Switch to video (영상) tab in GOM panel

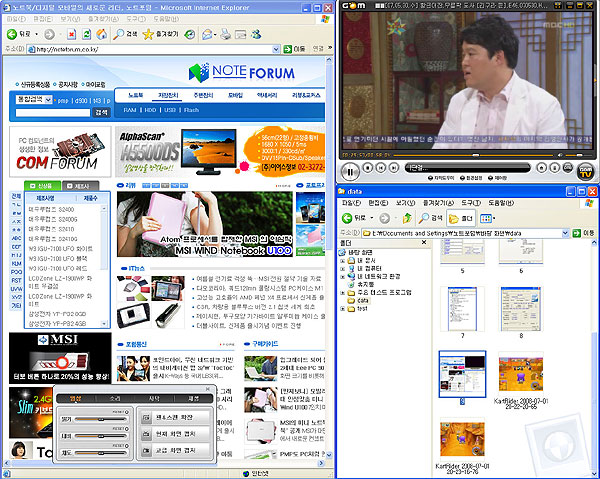pos(75,399)
